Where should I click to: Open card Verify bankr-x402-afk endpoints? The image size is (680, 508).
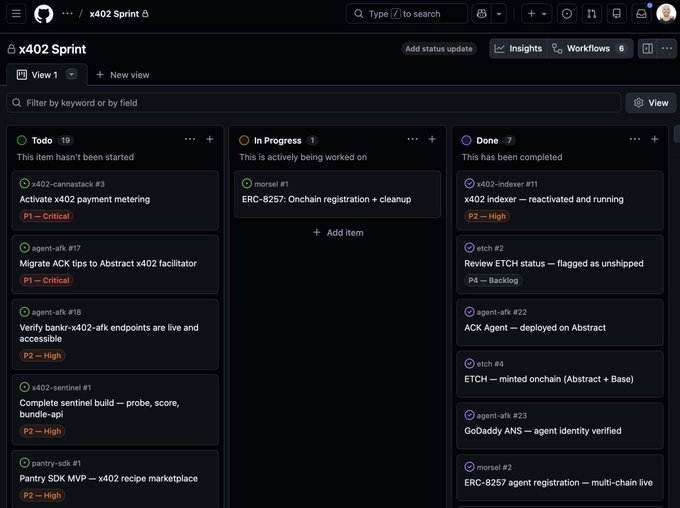[109, 333]
